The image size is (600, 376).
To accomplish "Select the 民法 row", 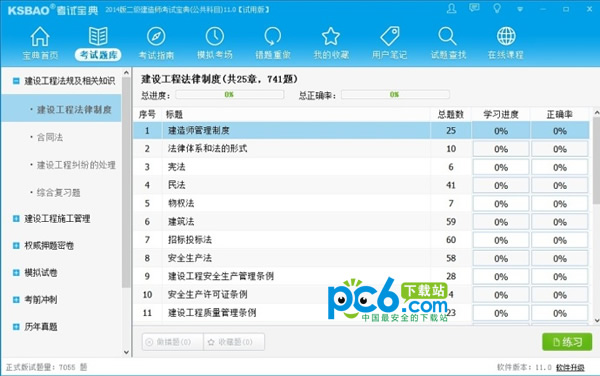I will [x=361, y=185].
